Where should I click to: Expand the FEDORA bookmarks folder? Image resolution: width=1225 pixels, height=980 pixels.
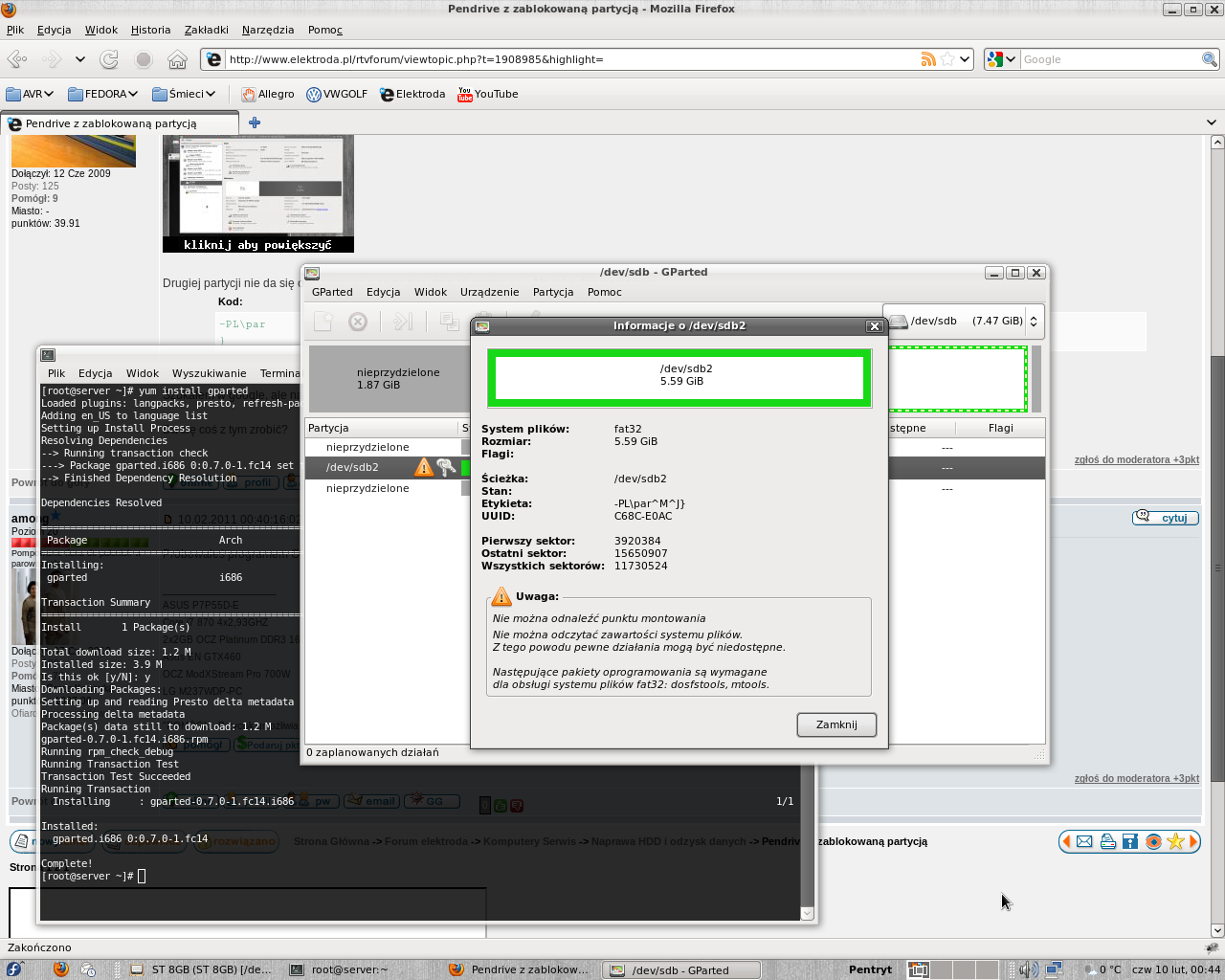pos(103,94)
